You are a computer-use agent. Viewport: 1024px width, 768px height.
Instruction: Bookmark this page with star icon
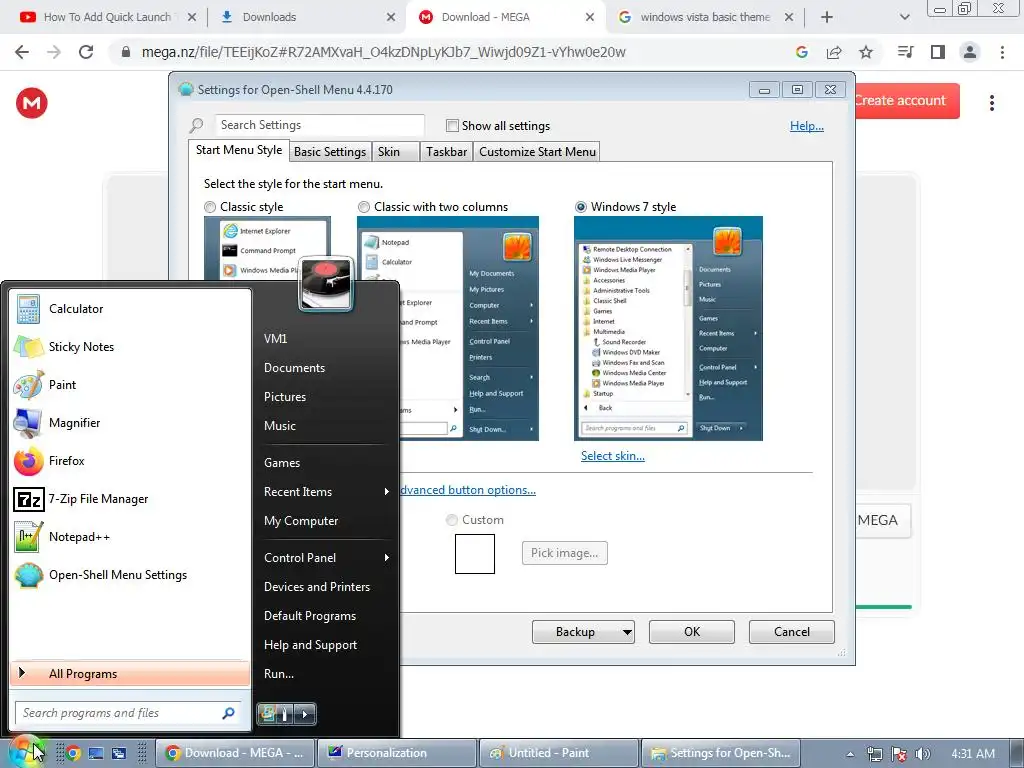(x=866, y=52)
